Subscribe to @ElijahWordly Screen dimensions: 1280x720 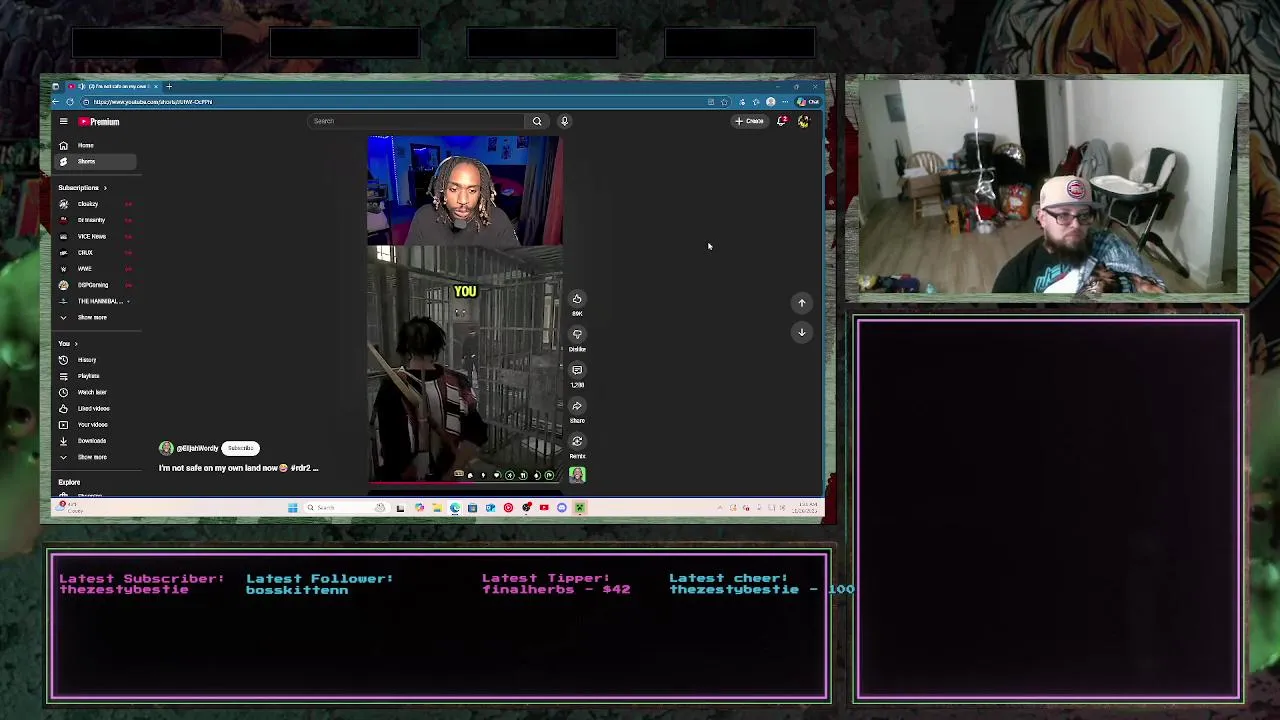(241, 448)
